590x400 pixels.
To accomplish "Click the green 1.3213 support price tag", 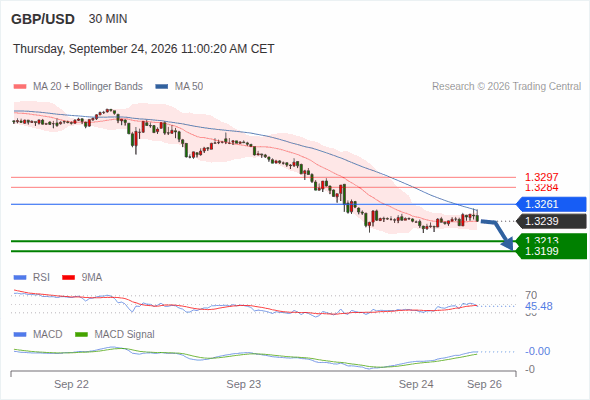I will point(551,239).
